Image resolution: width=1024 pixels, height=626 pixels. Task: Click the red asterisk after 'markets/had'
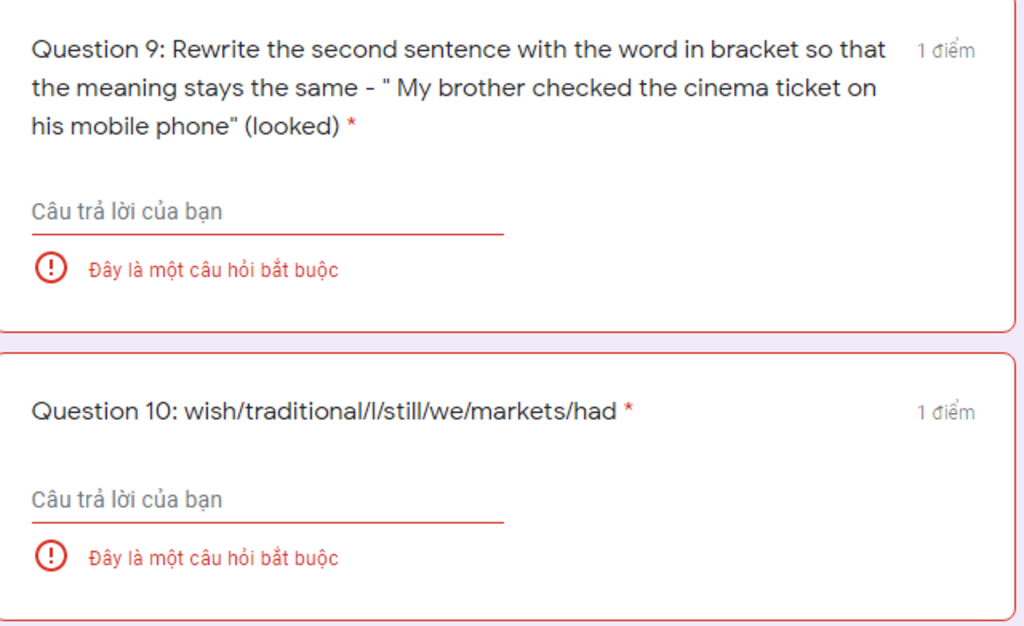click(x=628, y=408)
